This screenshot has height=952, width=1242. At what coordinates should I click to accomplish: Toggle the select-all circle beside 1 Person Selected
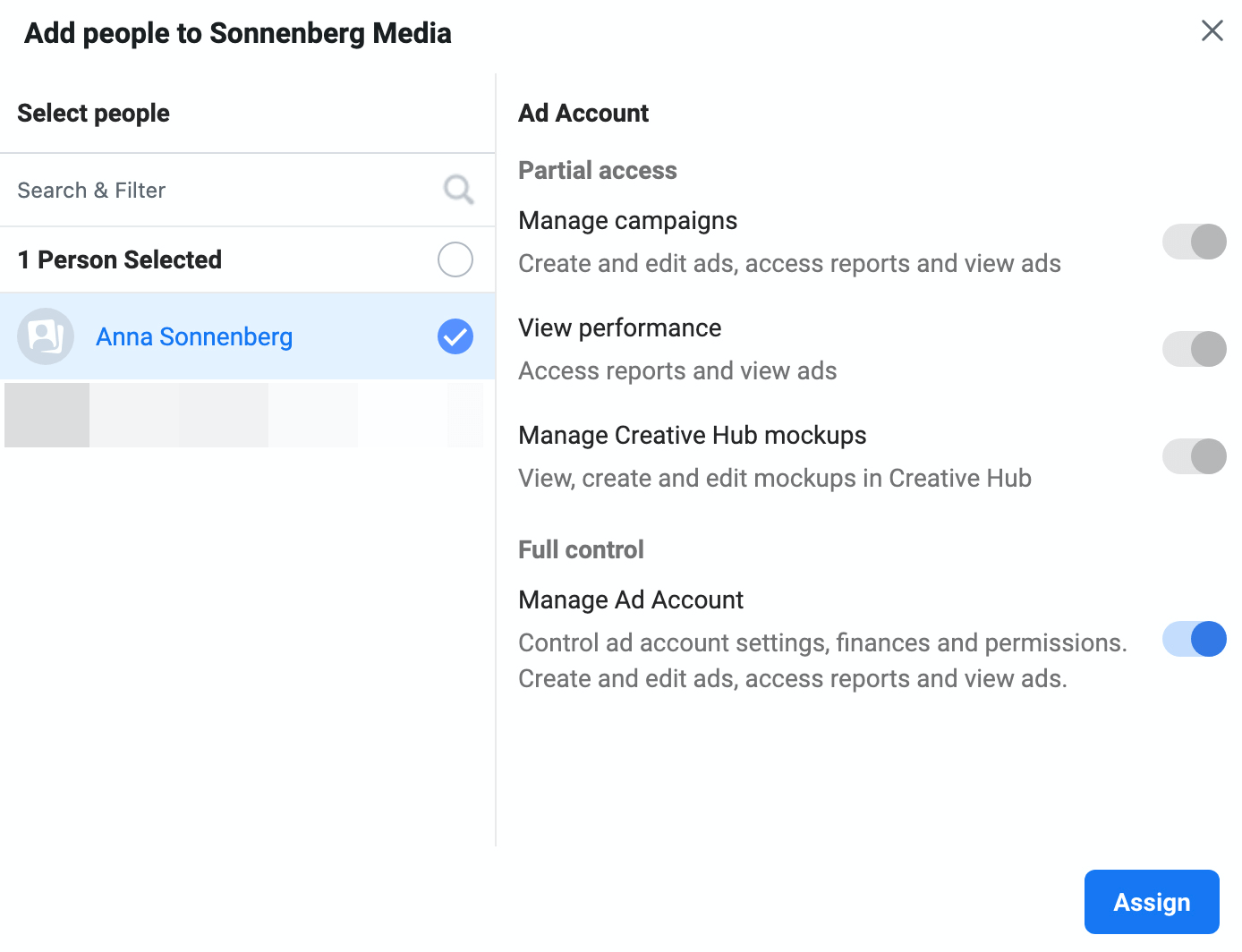pyautogui.click(x=455, y=259)
